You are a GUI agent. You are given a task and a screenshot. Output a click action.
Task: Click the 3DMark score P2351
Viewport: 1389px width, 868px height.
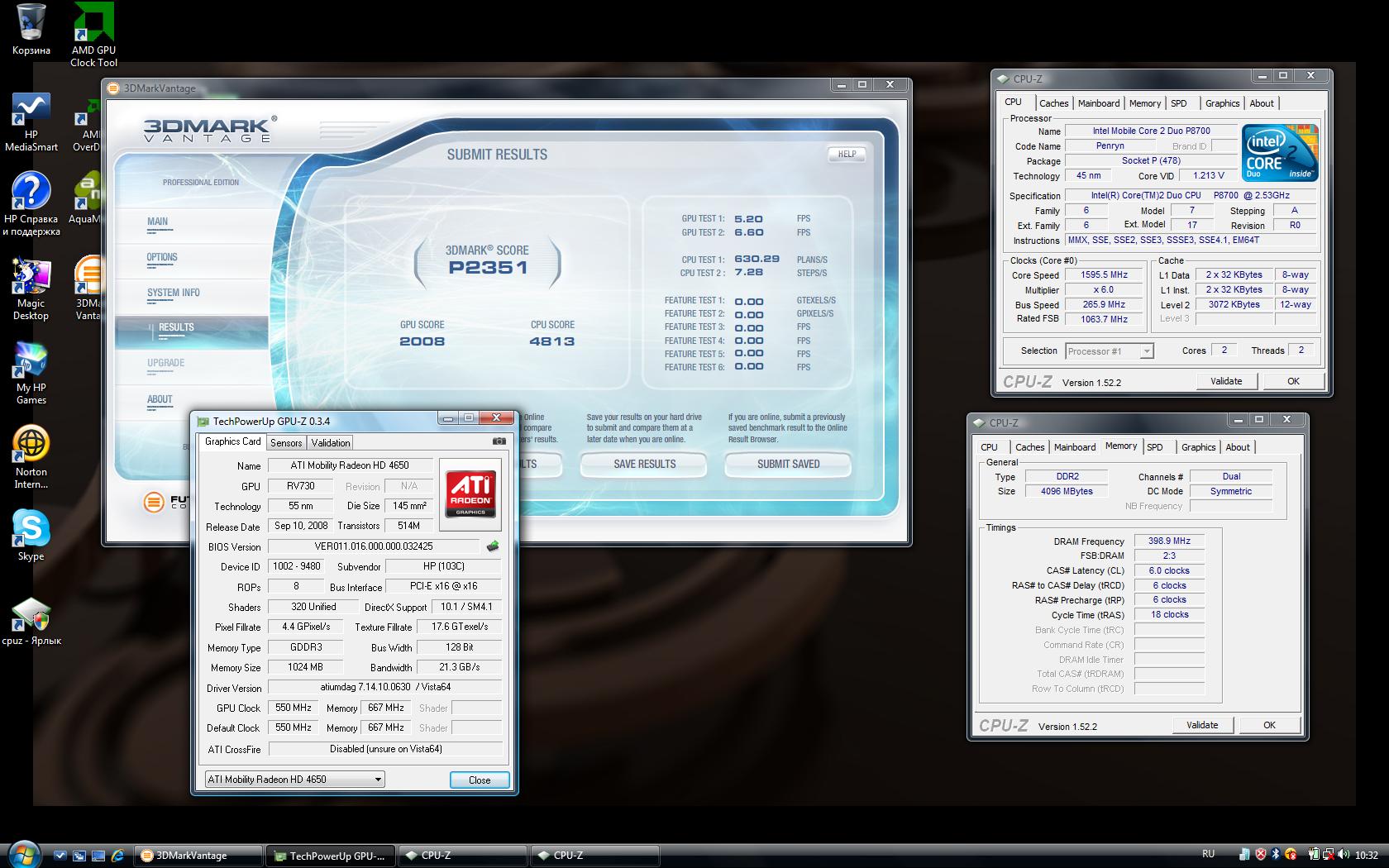488,267
